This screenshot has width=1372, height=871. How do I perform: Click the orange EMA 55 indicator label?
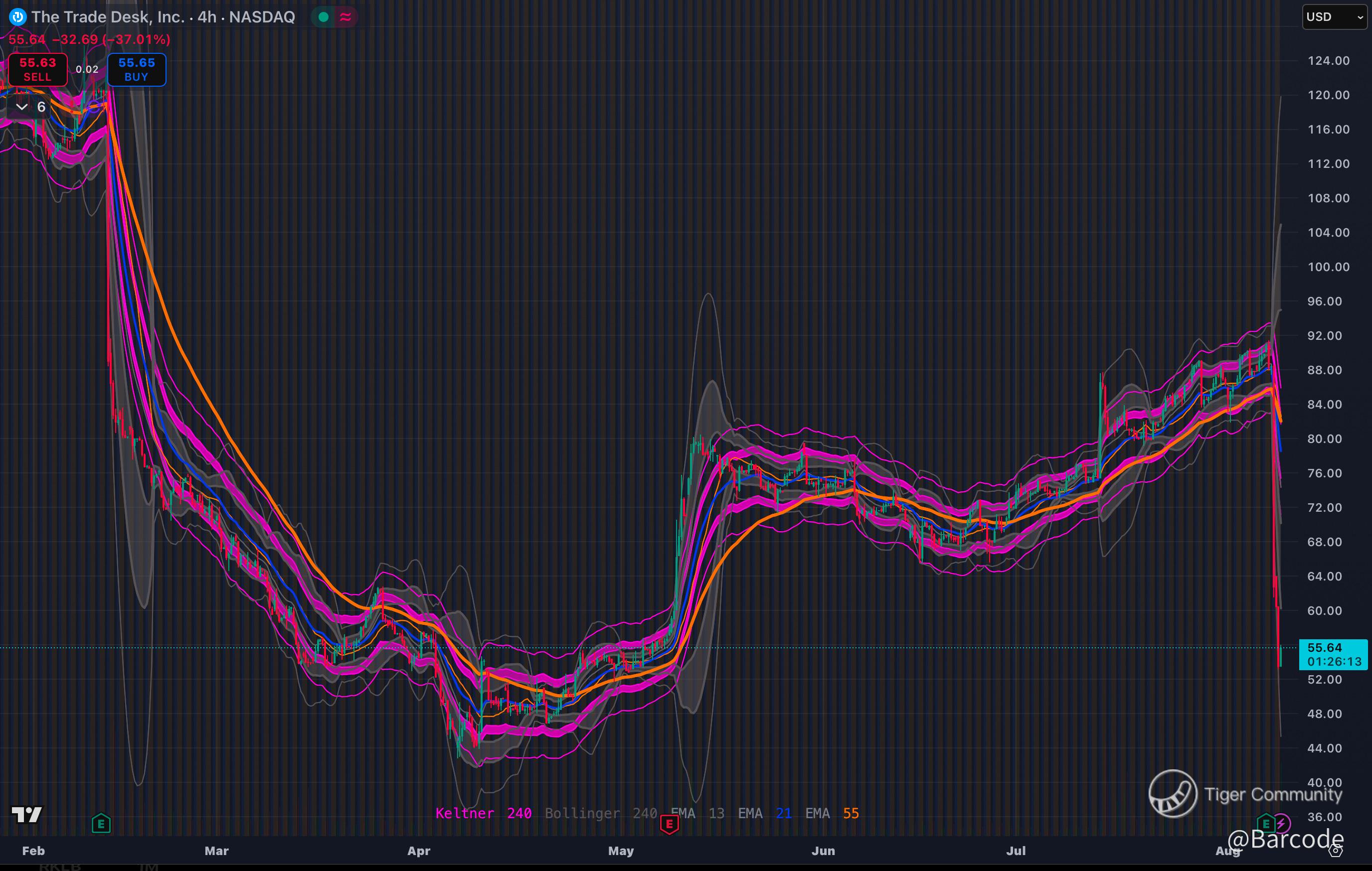pos(832,814)
